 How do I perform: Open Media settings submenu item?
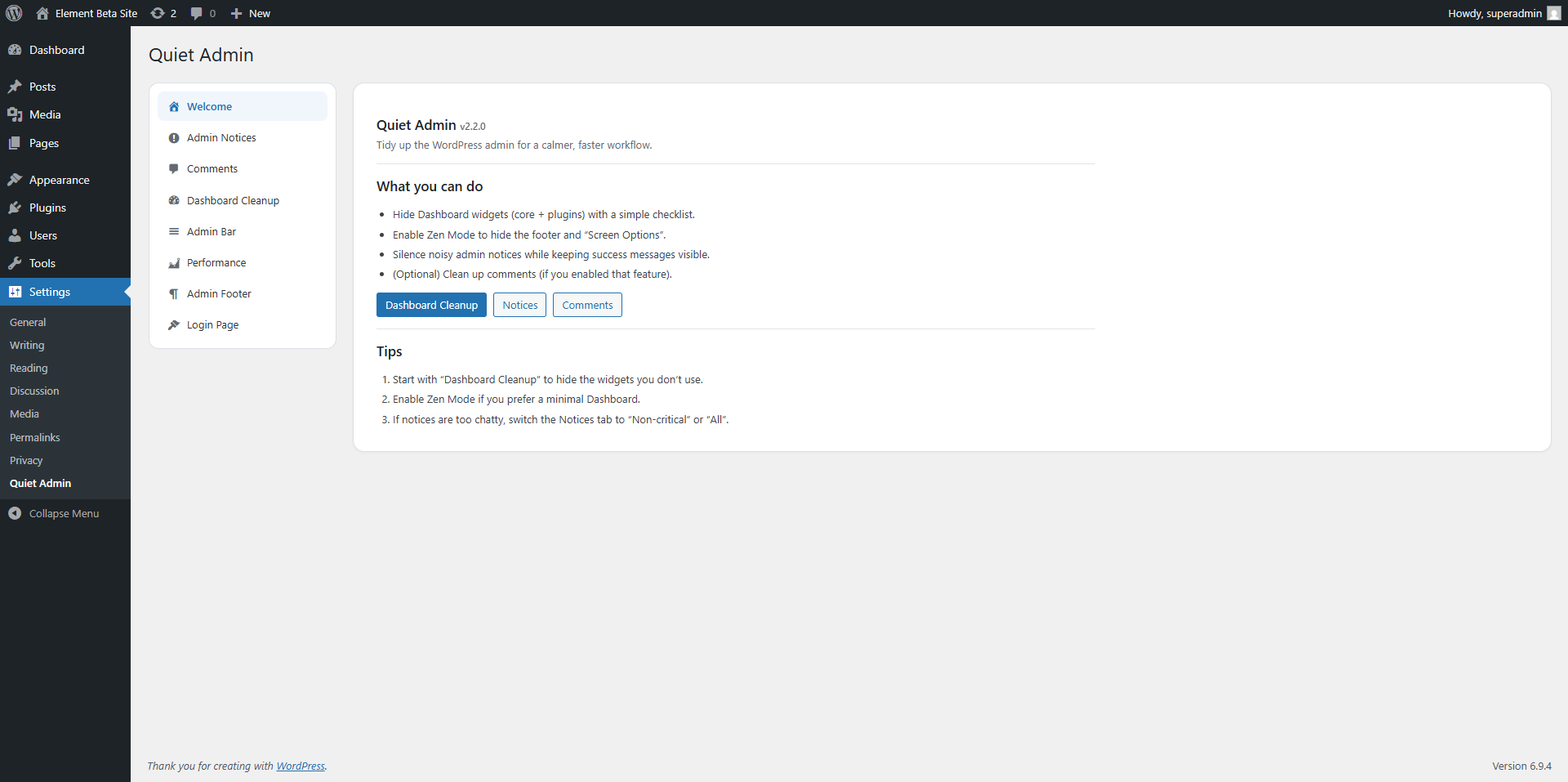tap(65, 413)
